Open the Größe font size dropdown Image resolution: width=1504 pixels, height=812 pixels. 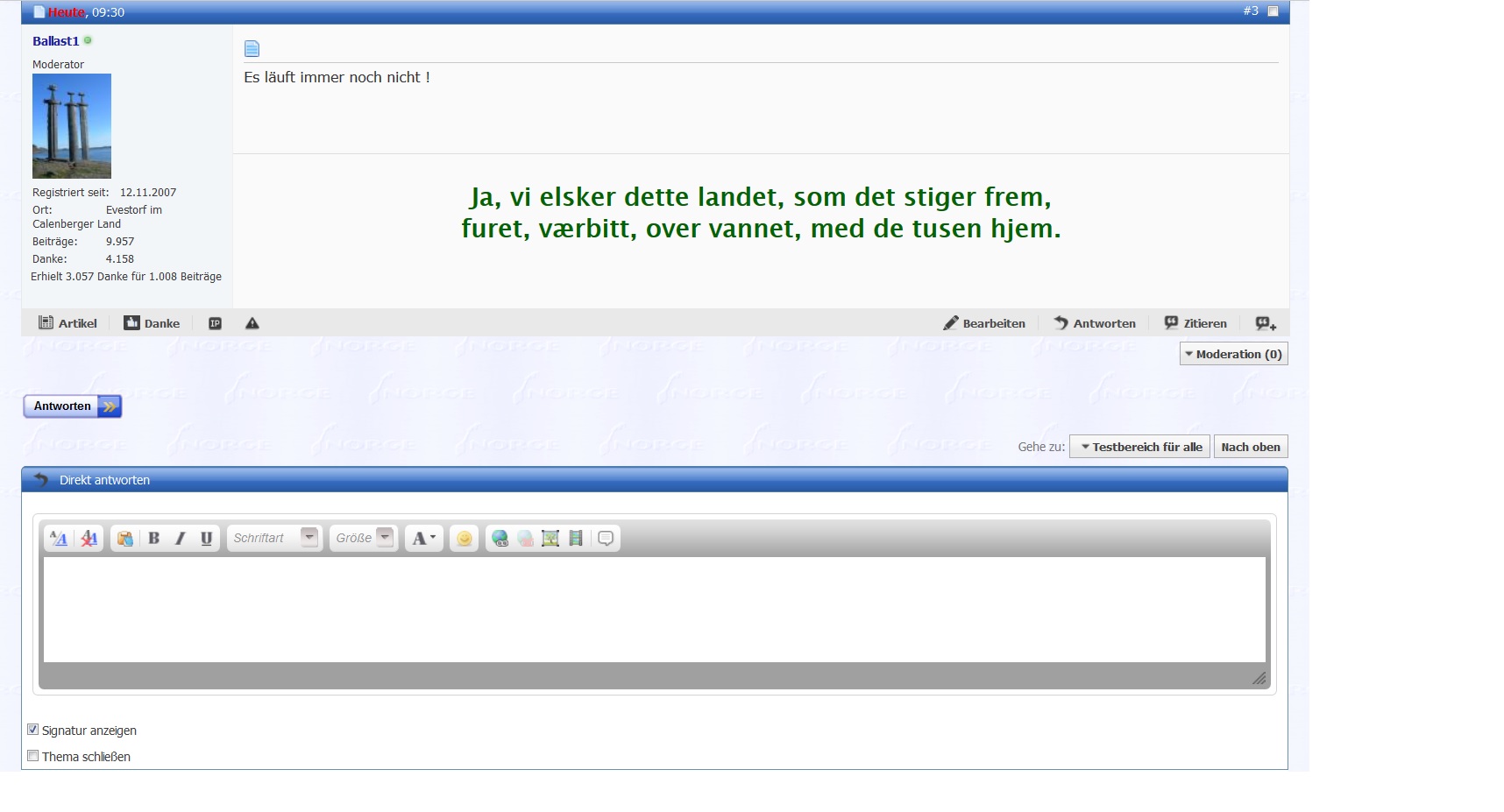[x=364, y=538]
